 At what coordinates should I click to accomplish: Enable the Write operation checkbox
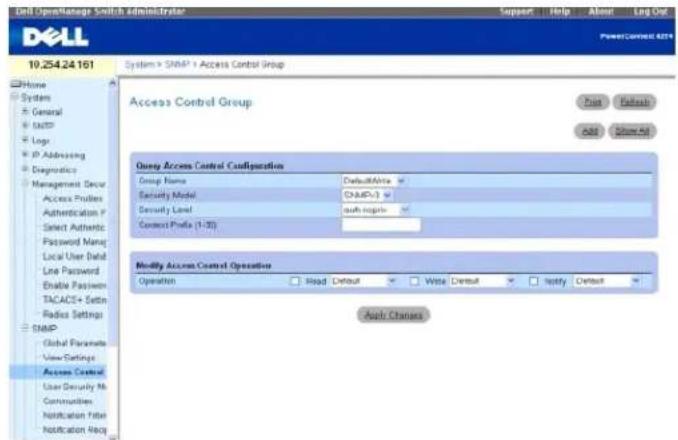[x=414, y=281]
